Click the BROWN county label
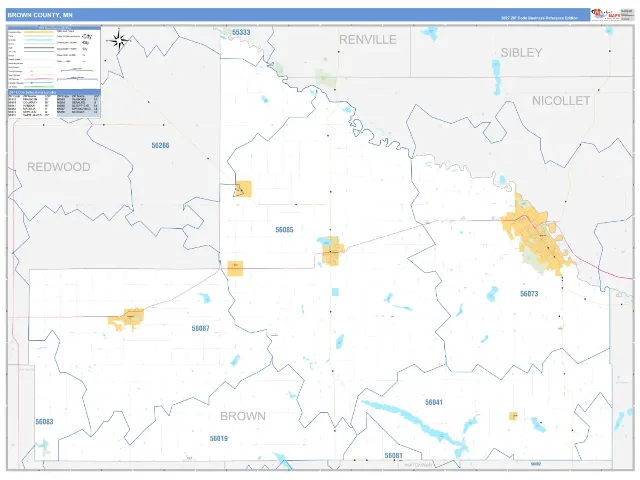The height and width of the screenshot is (480, 640). [243, 416]
